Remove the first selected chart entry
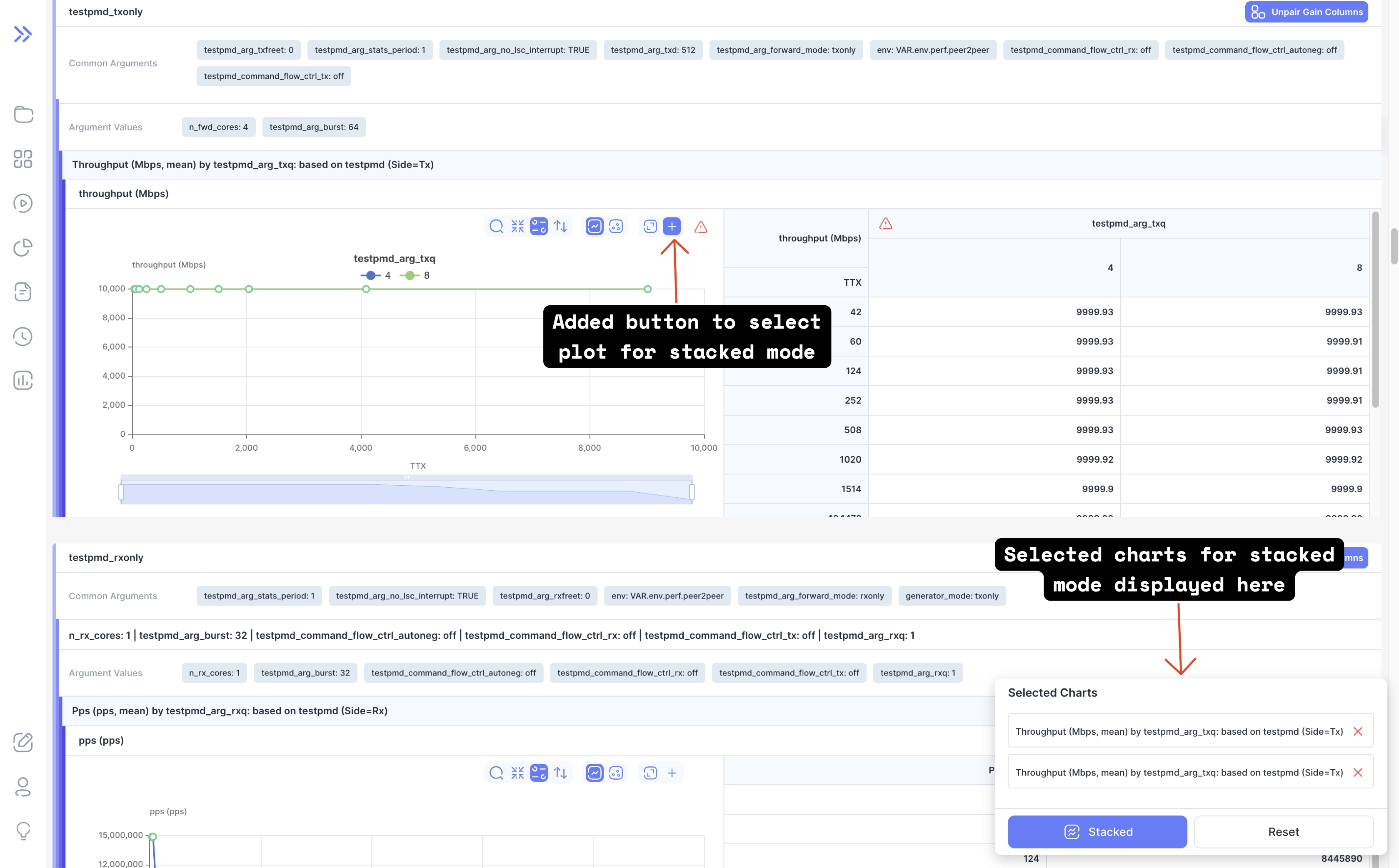The width and height of the screenshot is (1399, 868). point(1358,731)
